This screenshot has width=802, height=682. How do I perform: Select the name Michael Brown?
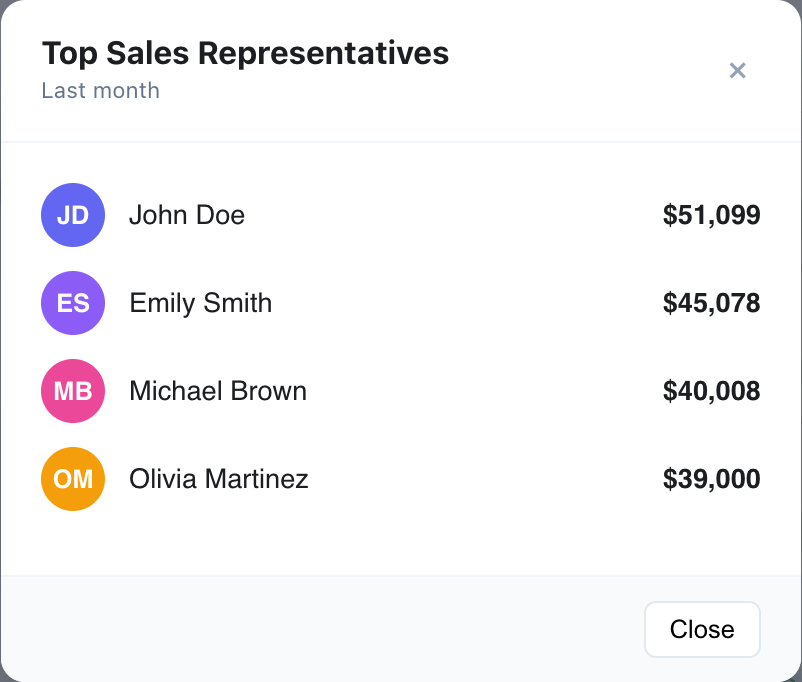click(217, 391)
